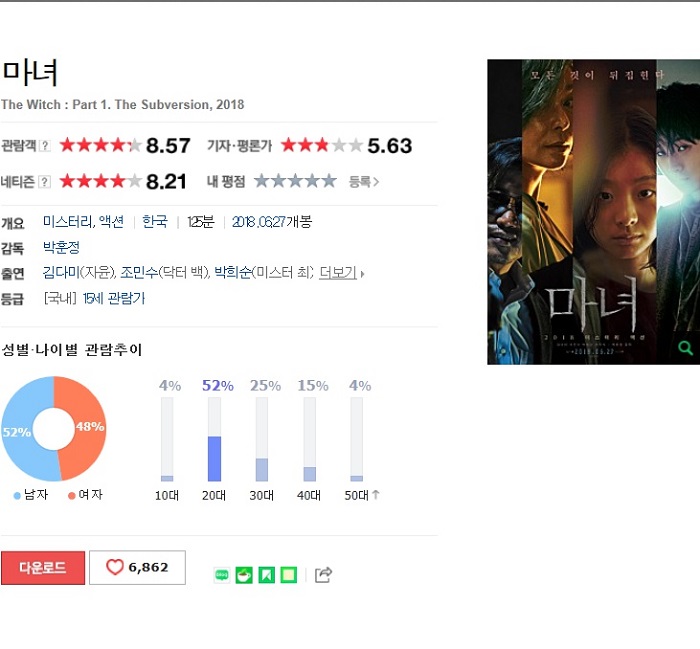Open the share arrow icon
Screen dimensions: 700x649
[x=323, y=575]
